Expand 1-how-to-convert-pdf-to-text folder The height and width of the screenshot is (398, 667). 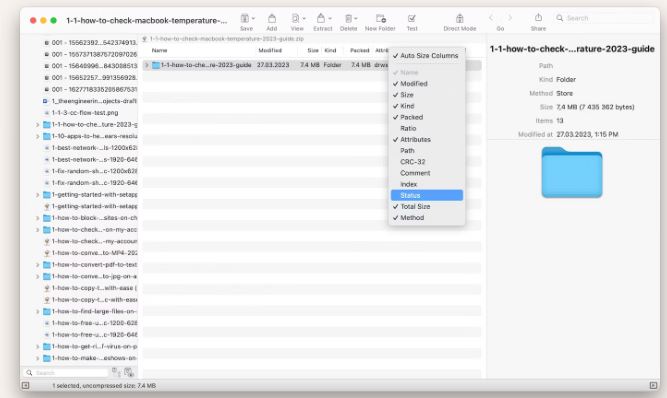(37, 265)
